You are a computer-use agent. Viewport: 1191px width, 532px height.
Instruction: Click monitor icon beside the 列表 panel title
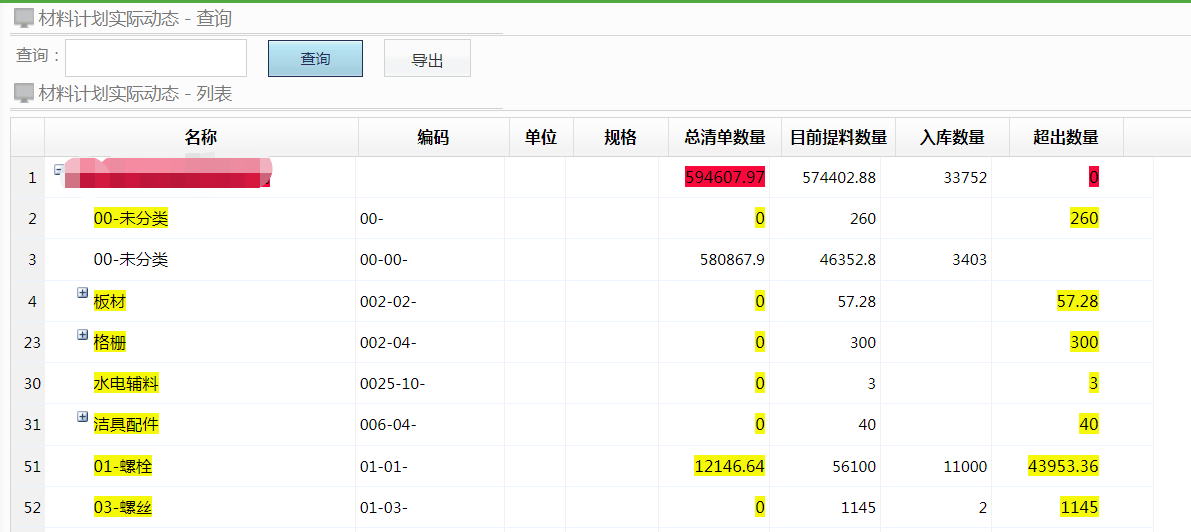click(24, 93)
